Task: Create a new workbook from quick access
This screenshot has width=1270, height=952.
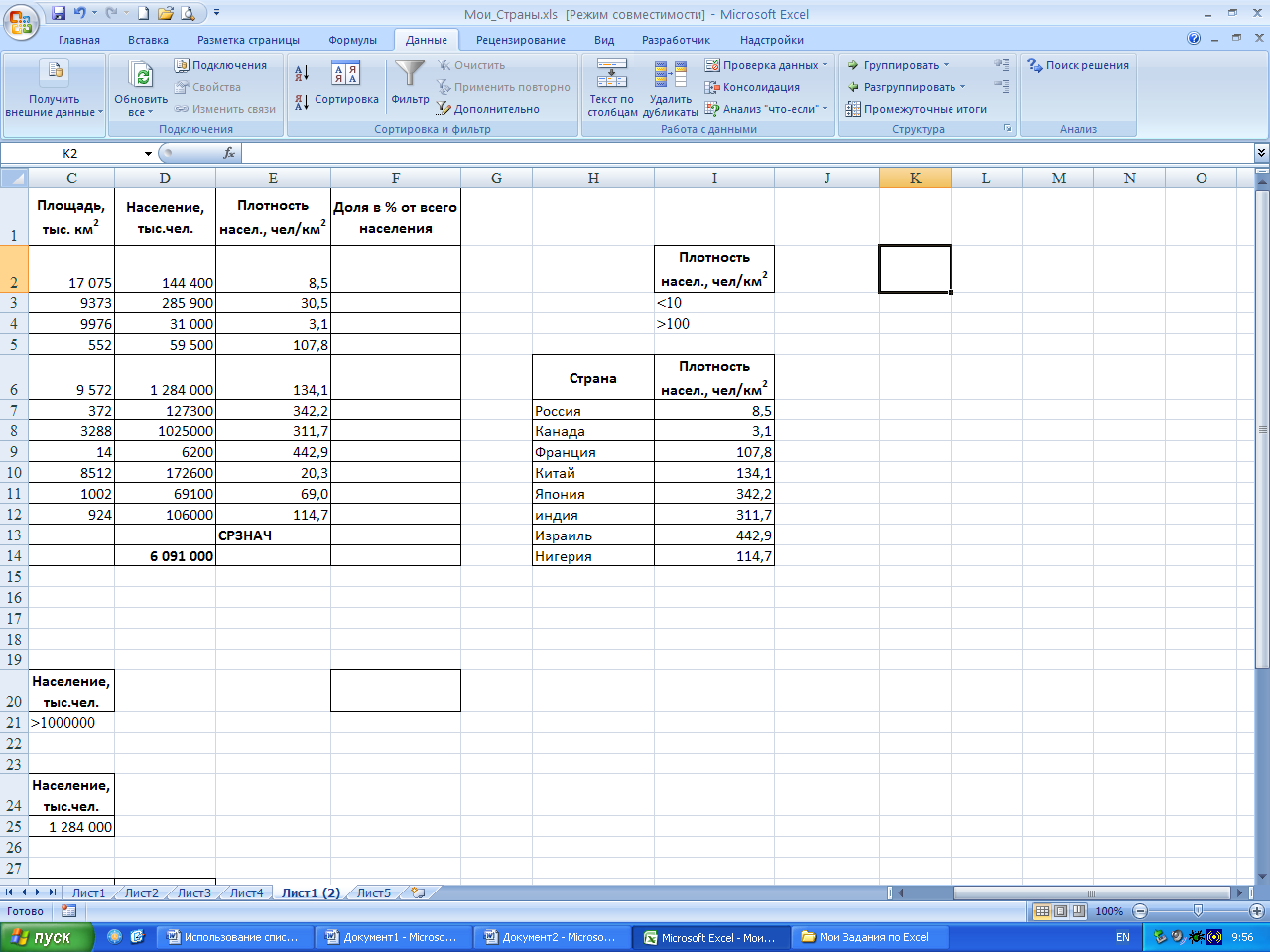Action: pos(143,14)
